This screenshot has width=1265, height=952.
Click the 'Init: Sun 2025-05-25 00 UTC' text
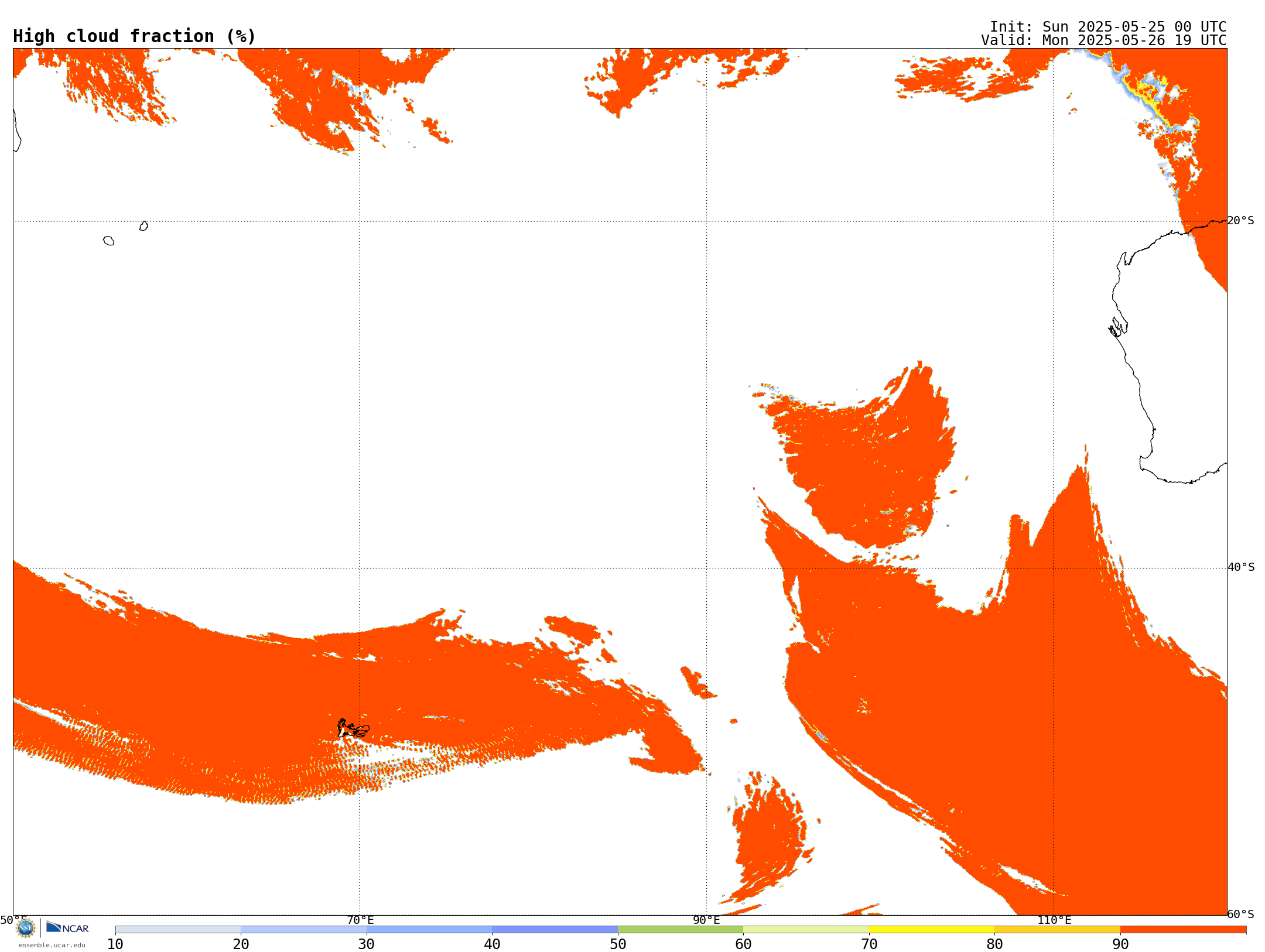point(1108,27)
